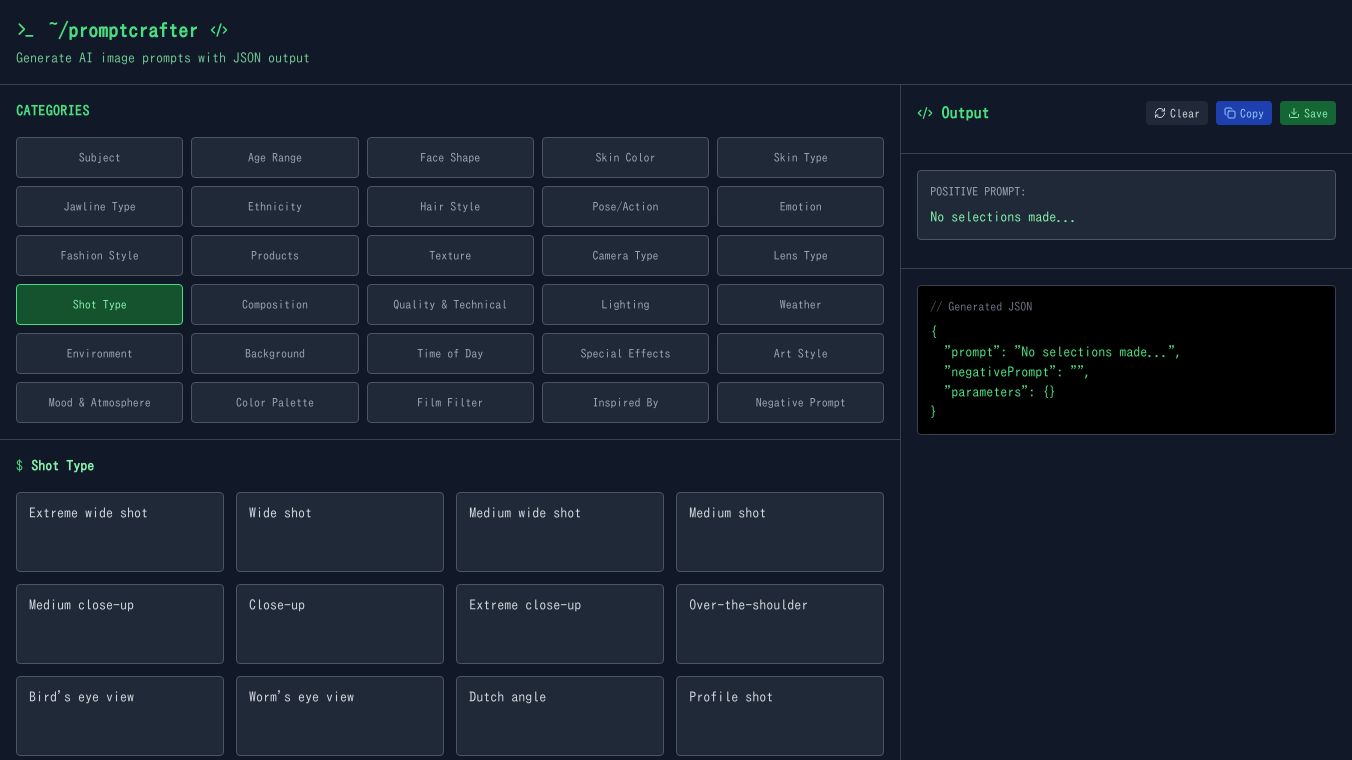The image size is (1352, 760).
Task: Toggle the Dutch angle option
Action: [560, 716]
